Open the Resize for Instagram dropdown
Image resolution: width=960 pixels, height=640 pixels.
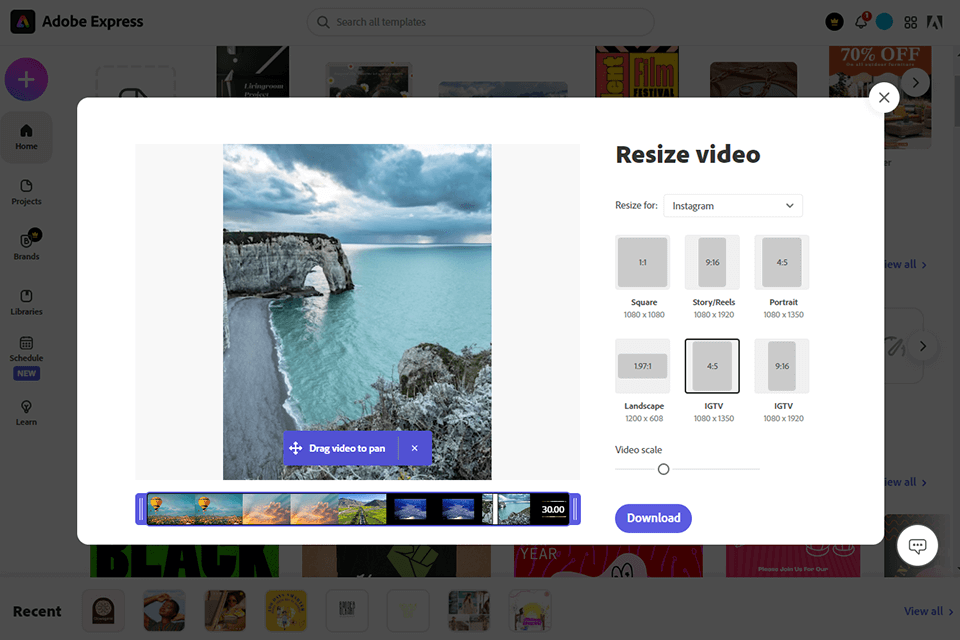coord(733,205)
